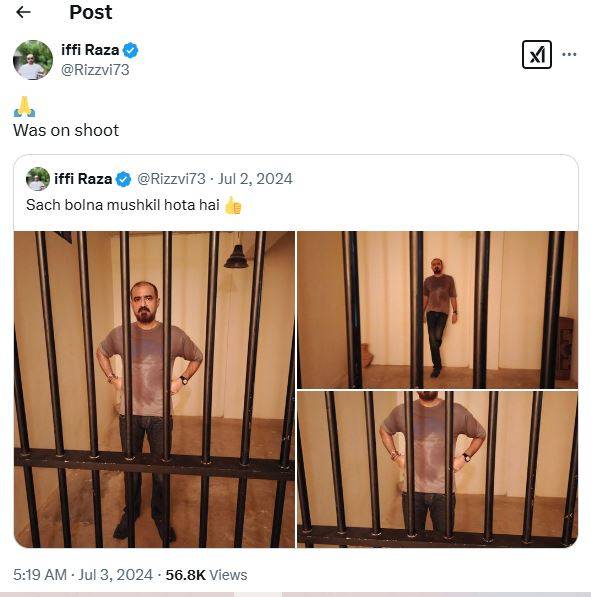This screenshot has height=597, width=591.
Task: Open the small avatar in the quoted post
Action: (38, 179)
